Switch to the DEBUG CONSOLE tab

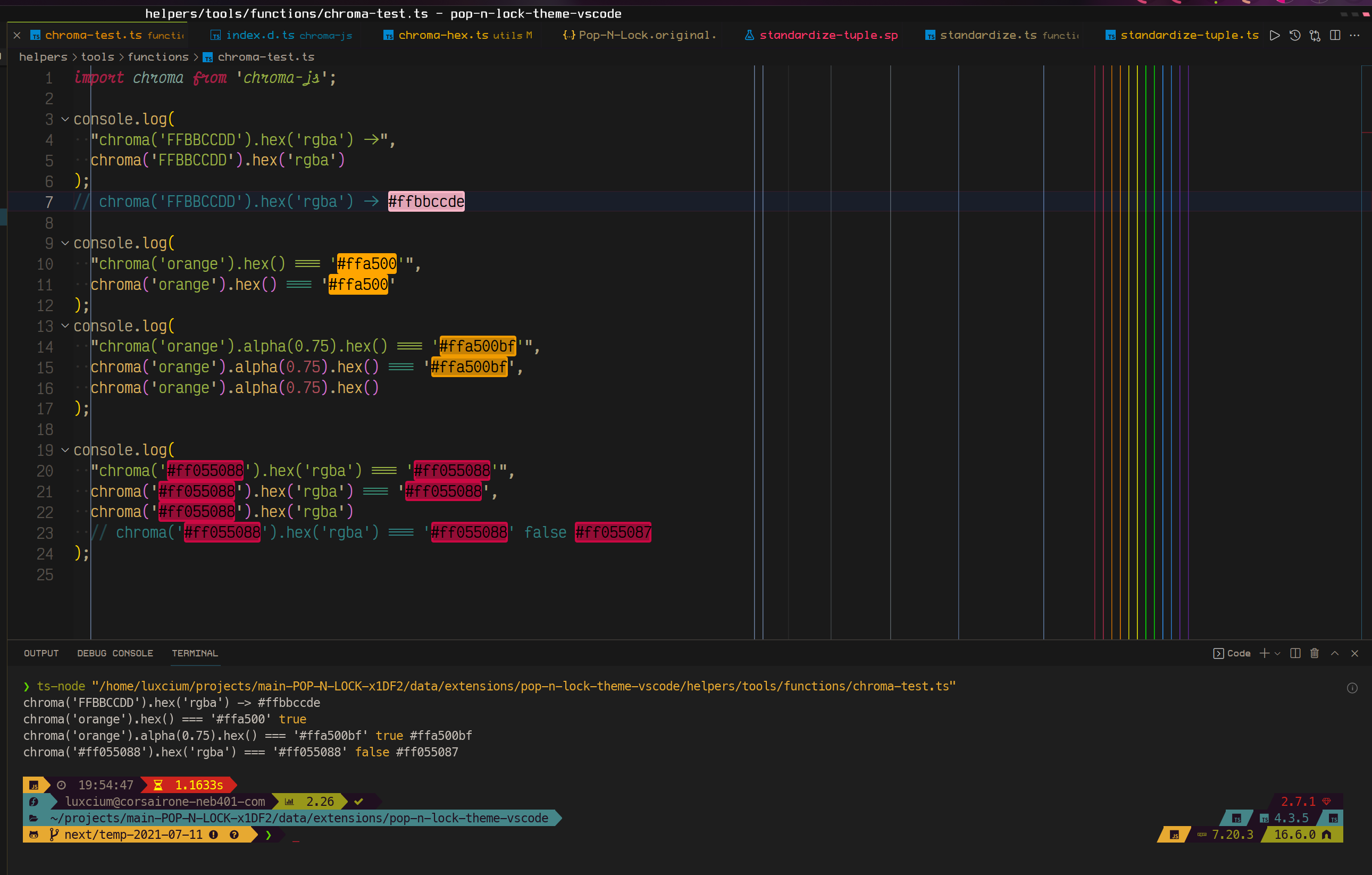[x=114, y=653]
